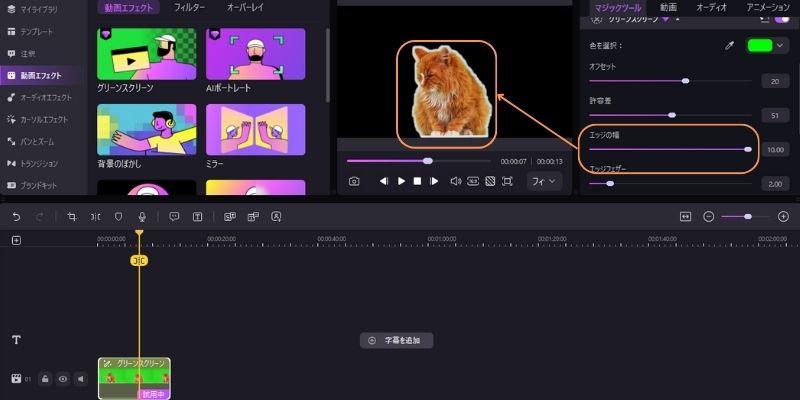The height and width of the screenshot is (400, 800).
Task: Click the redo arrow in timeline toolbar
Action: tap(39, 217)
